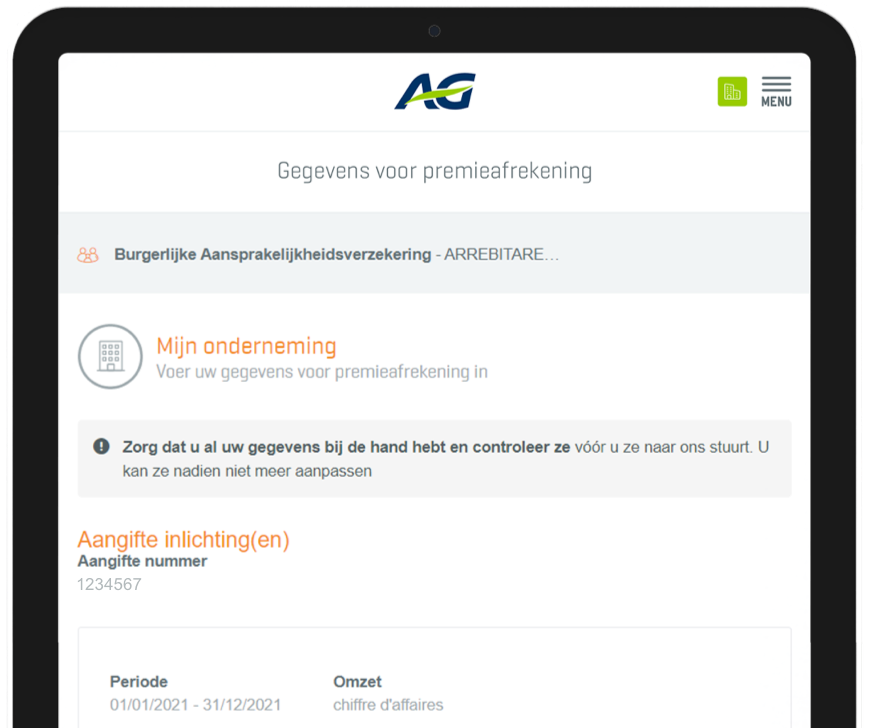Click the subtitle Voer uw gegevens voor premieafrekening in

(x=322, y=372)
